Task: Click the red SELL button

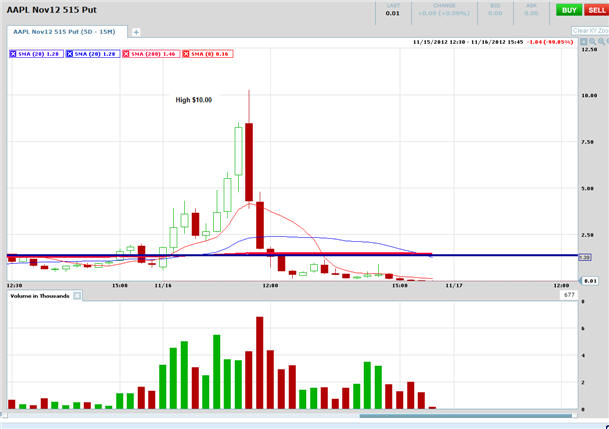Action: click(x=596, y=9)
